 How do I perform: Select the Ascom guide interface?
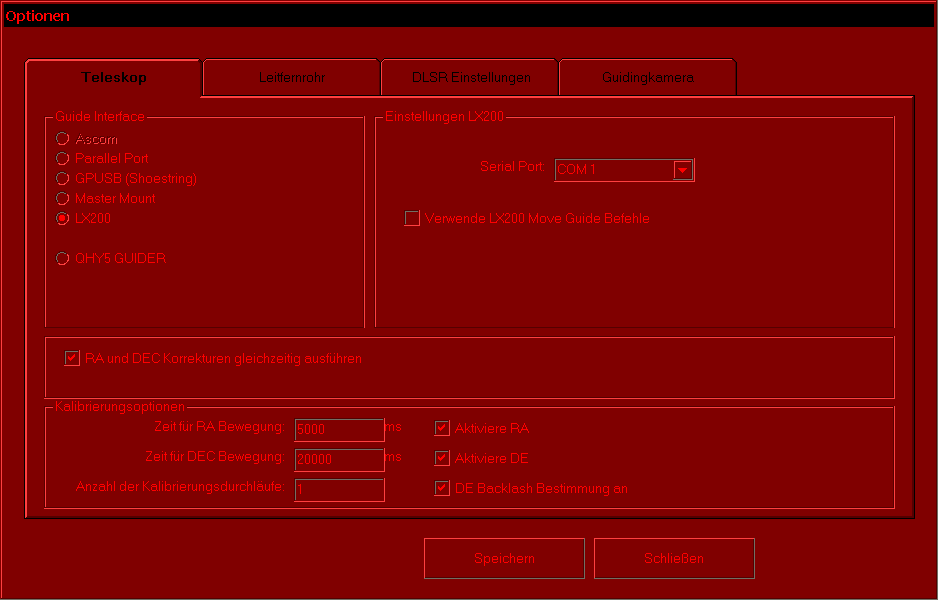tap(63, 139)
